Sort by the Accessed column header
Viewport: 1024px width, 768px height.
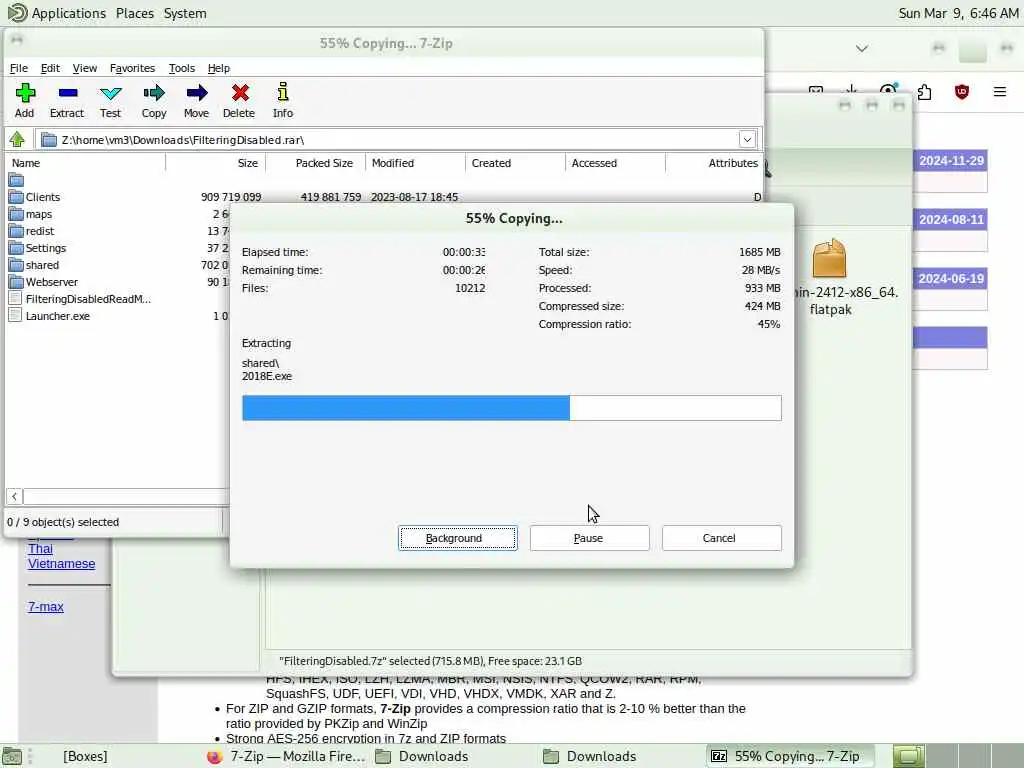(x=615, y=163)
